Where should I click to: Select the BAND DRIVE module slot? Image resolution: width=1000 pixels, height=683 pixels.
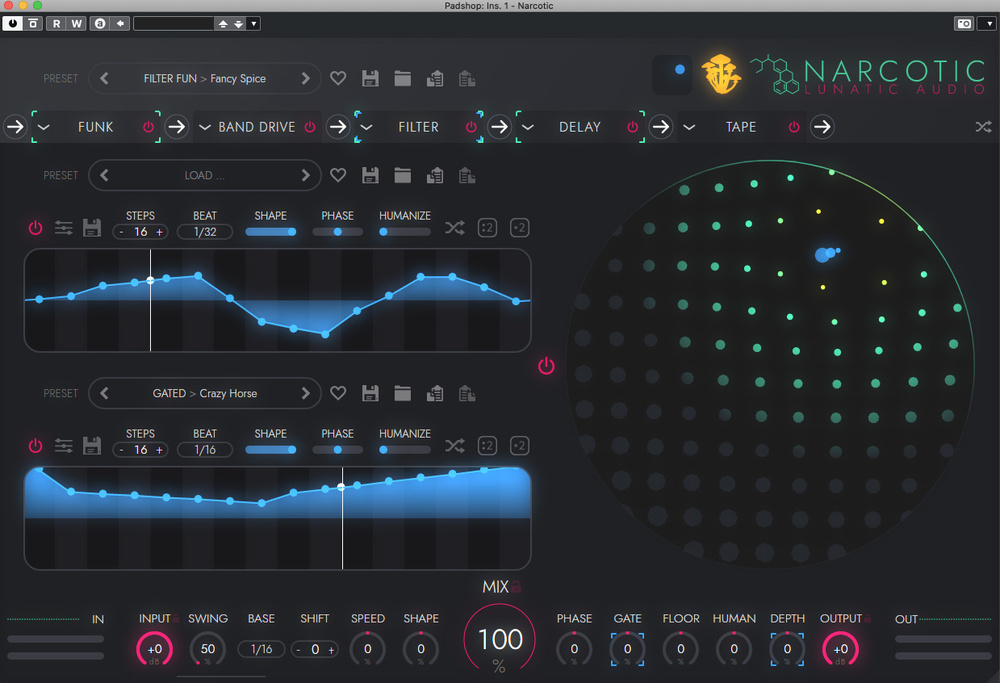[257, 127]
